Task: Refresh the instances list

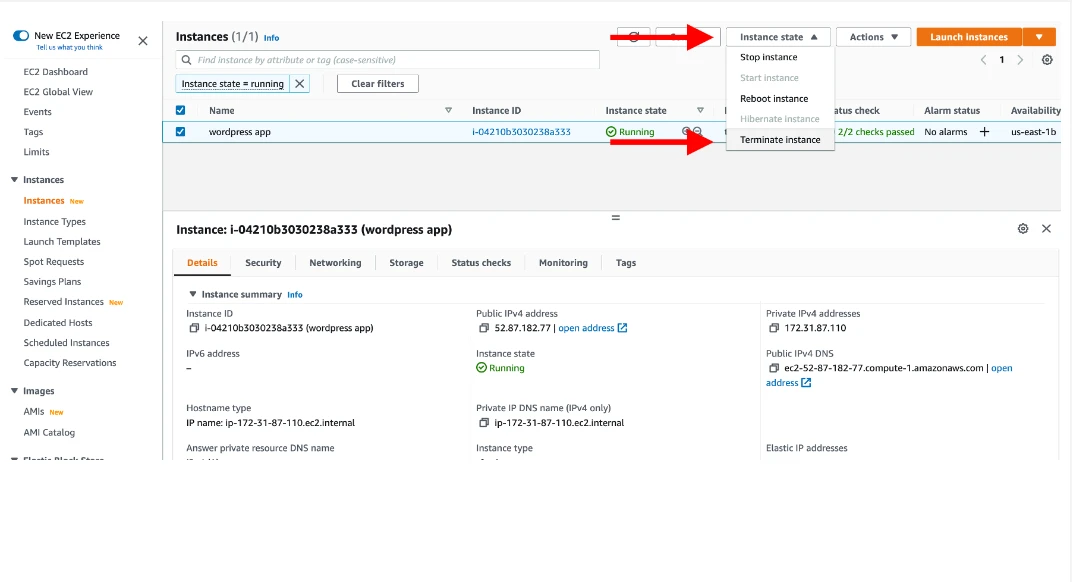Action: tap(633, 37)
